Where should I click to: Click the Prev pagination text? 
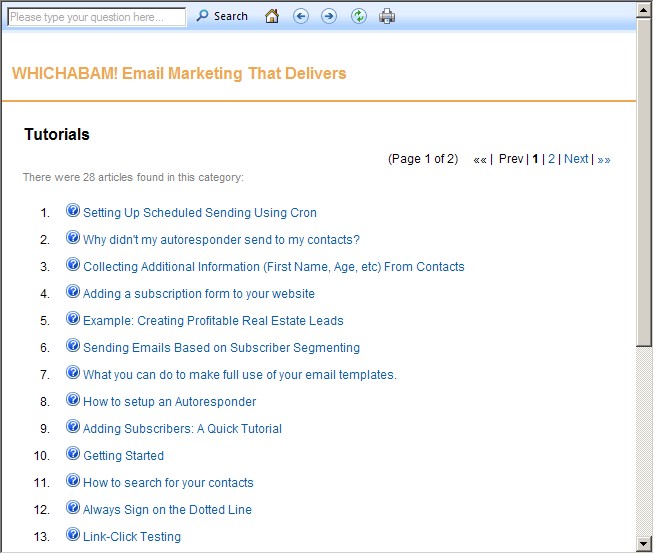tap(511, 159)
